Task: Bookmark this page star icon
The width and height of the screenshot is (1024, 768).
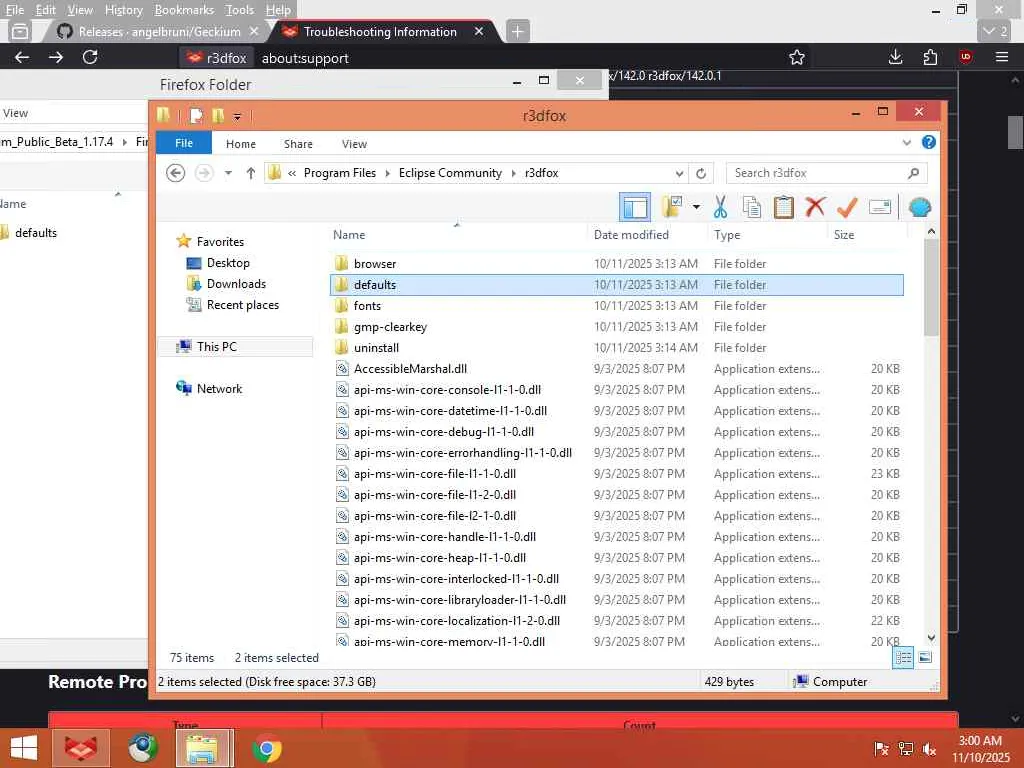Action: 797,57
